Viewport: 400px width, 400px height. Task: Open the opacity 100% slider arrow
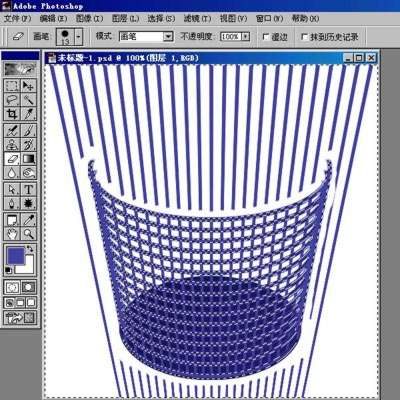[x=246, y=36]
